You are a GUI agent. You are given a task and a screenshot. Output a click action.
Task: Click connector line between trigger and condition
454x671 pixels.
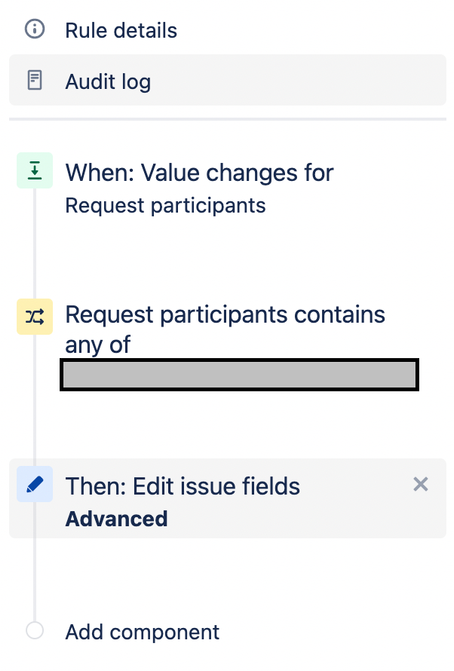click(35, 243)
